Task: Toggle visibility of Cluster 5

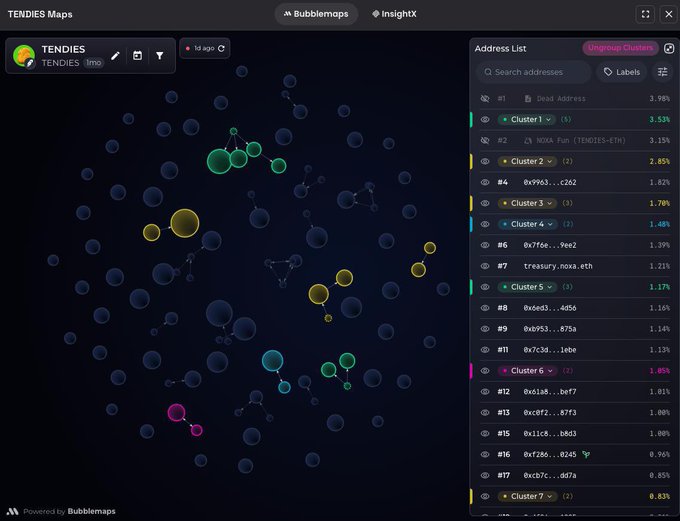Action: click(485, 287)
